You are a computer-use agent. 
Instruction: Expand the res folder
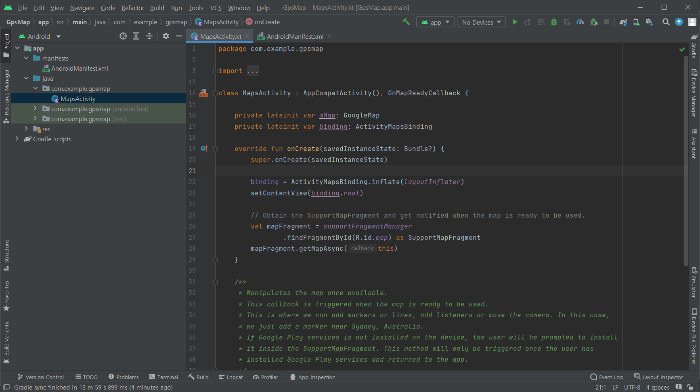pos(26,129)
